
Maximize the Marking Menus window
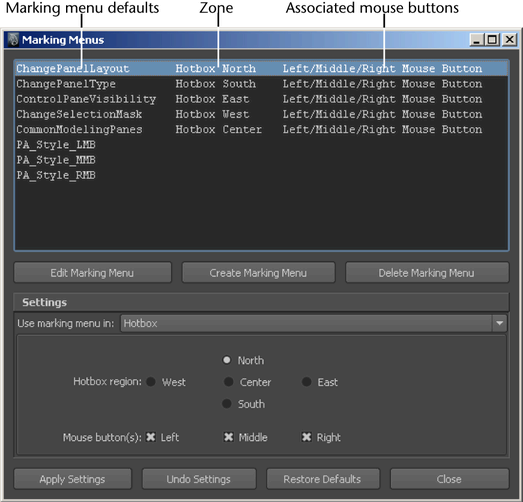tap(492, 40)
